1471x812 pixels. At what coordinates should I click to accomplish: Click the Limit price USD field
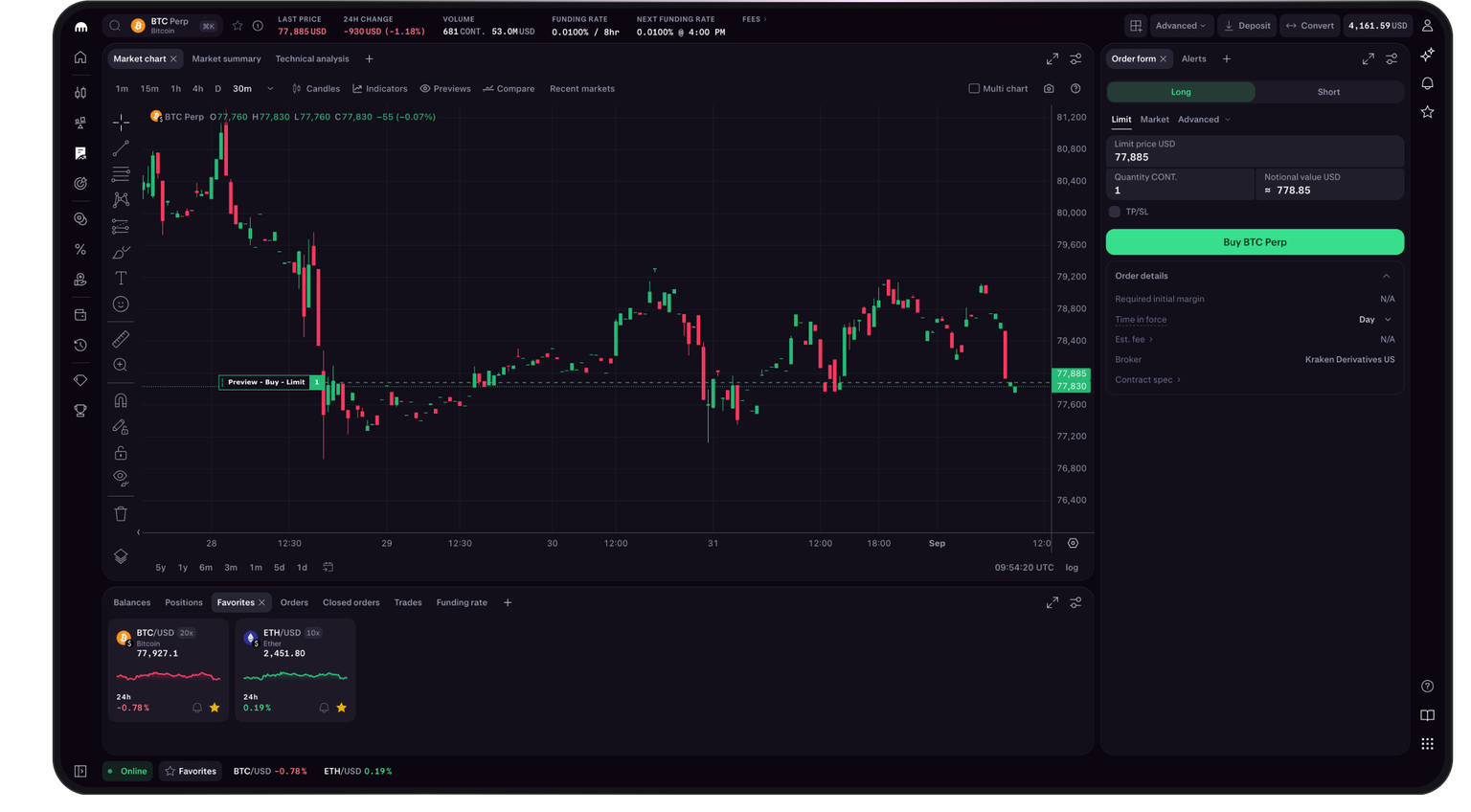tap(1255, 151)
